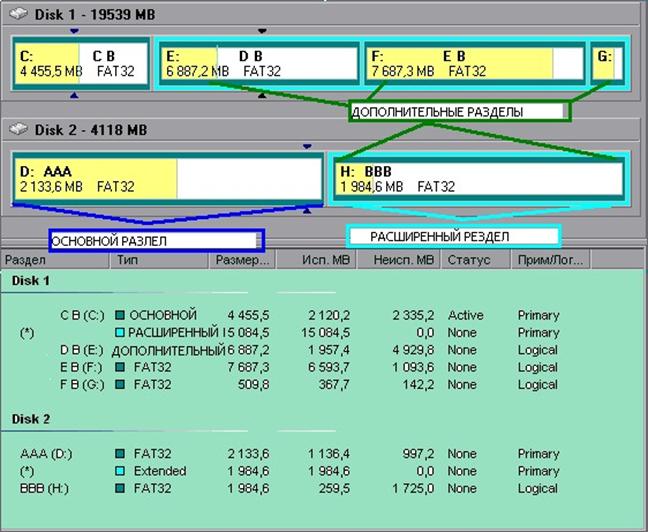Sort list by Раздел column header

point(55,260)
